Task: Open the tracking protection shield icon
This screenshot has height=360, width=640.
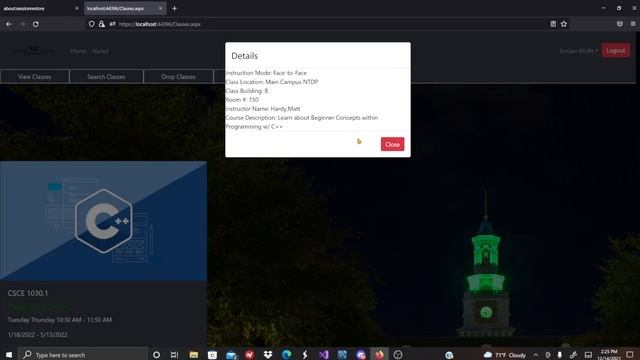Action: pyautogui.click(x=91, y=24)
